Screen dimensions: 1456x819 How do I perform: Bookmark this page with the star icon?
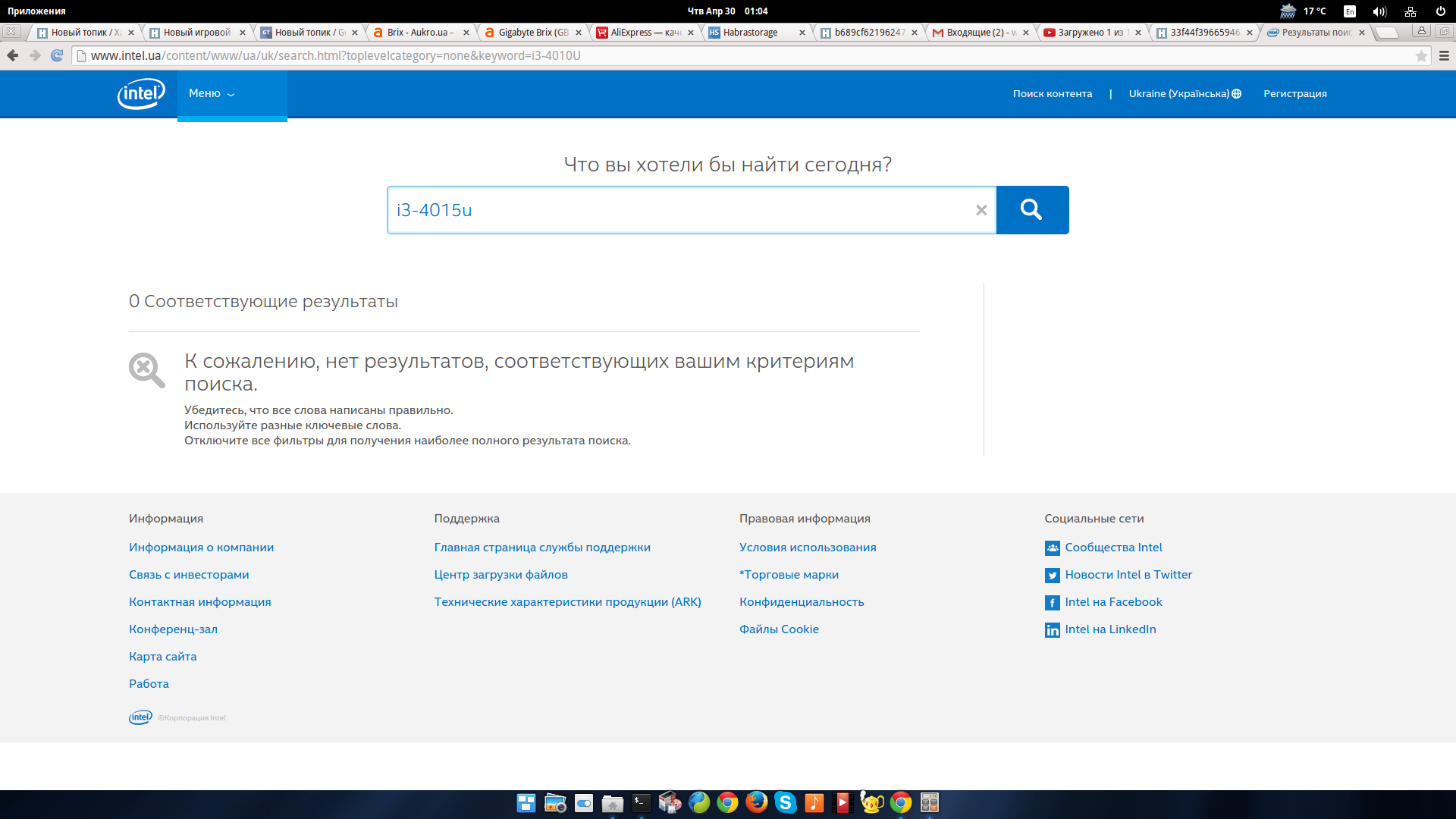(1421, 55)
